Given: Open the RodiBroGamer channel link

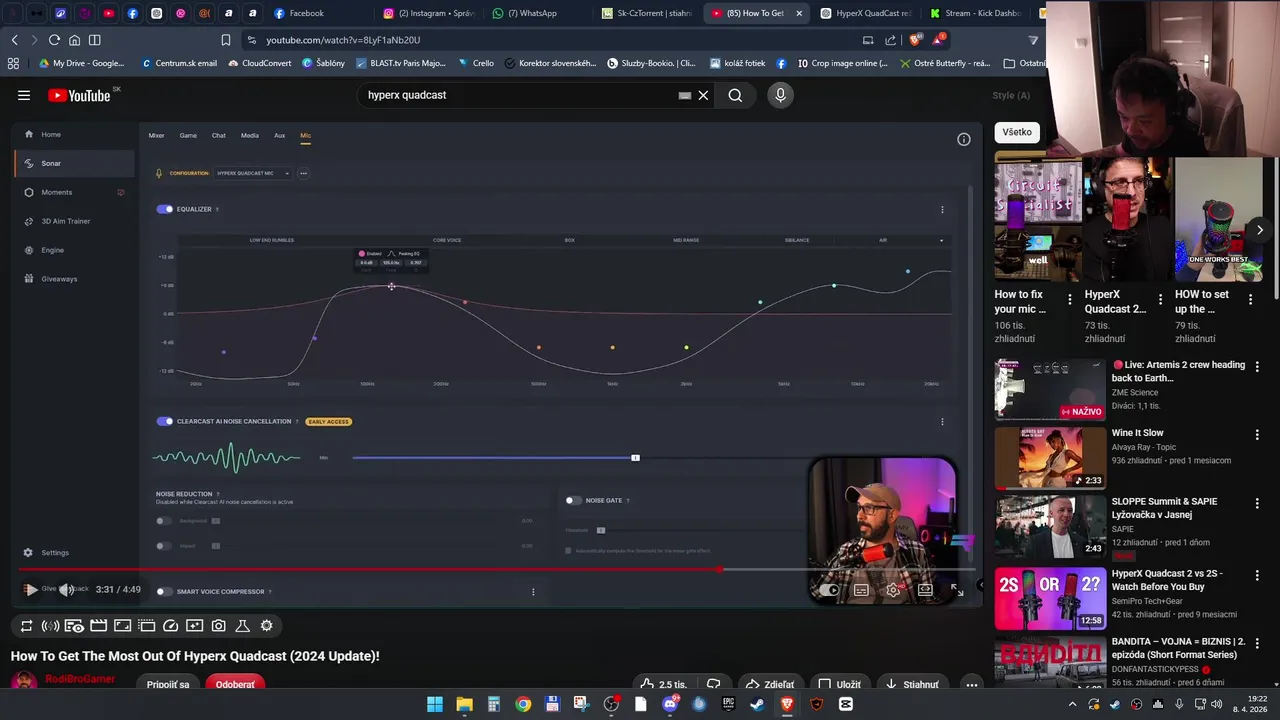Looking at the screenshot, I should pyautogui.click(x=80, y=680).
